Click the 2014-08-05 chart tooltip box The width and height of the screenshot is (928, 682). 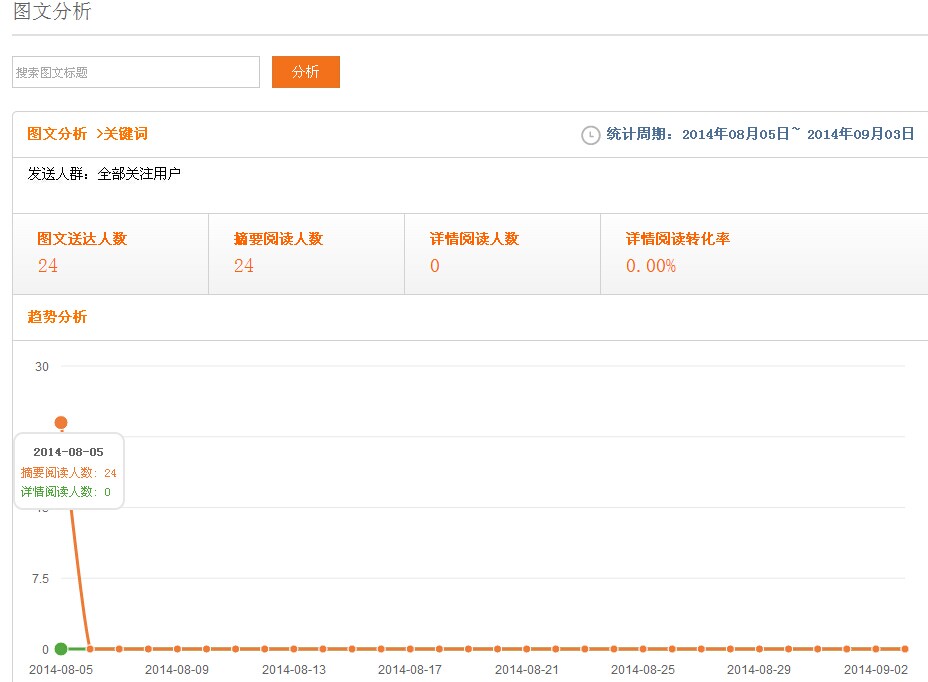click(x=68, y=471)
